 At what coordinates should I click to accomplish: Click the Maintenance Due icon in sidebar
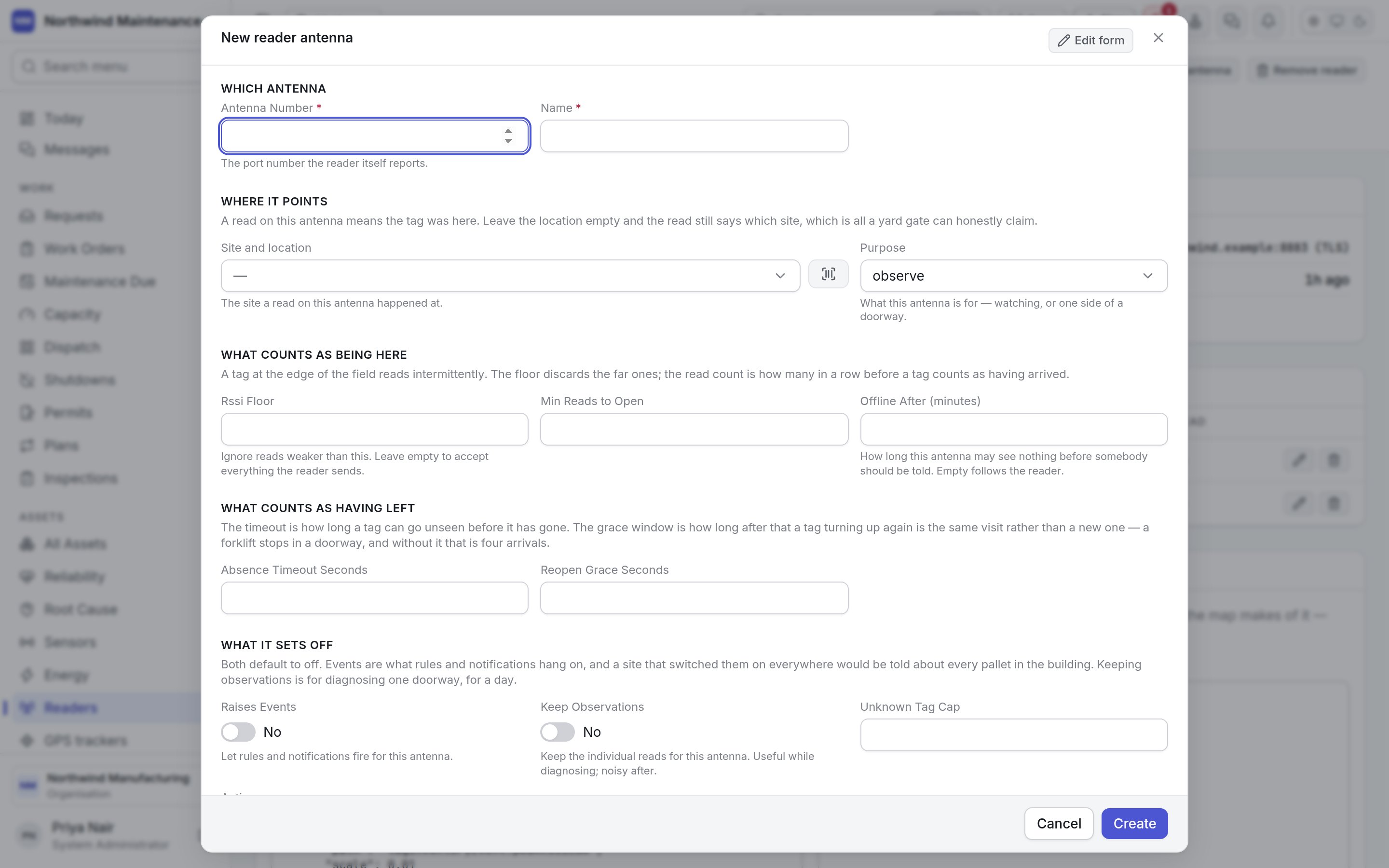tap(27, 282)
